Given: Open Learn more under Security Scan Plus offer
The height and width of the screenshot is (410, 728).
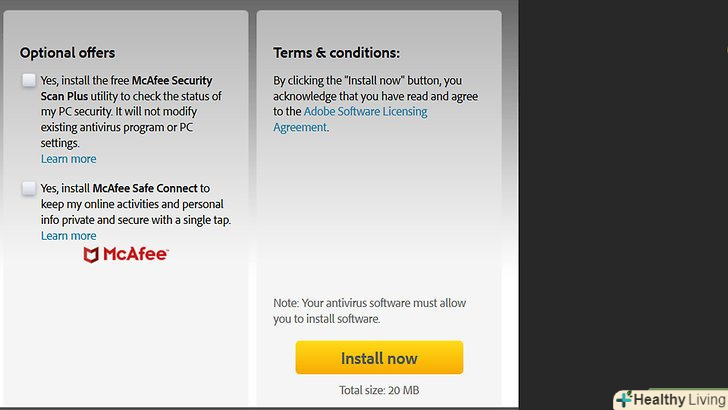Looking at the screenshot, I should 69,159.
